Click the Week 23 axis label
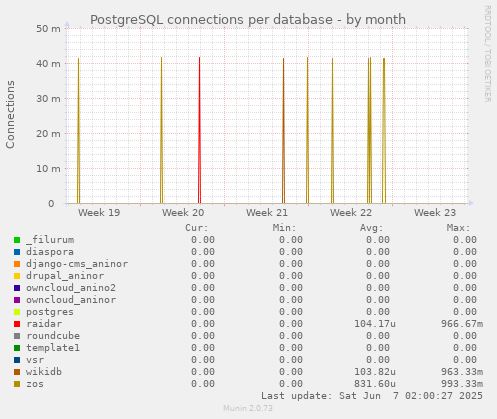This screenshot has width=497, height=419. pos(435,213)
